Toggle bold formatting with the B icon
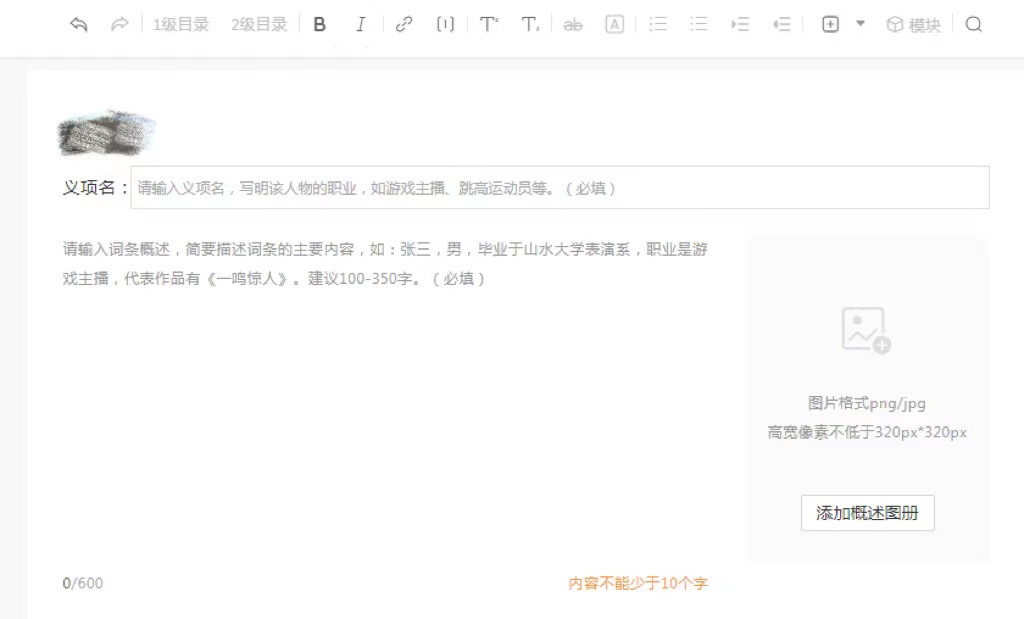This screenshot has width=1024, height=619. pyautogui.click(x=319, y=23)
